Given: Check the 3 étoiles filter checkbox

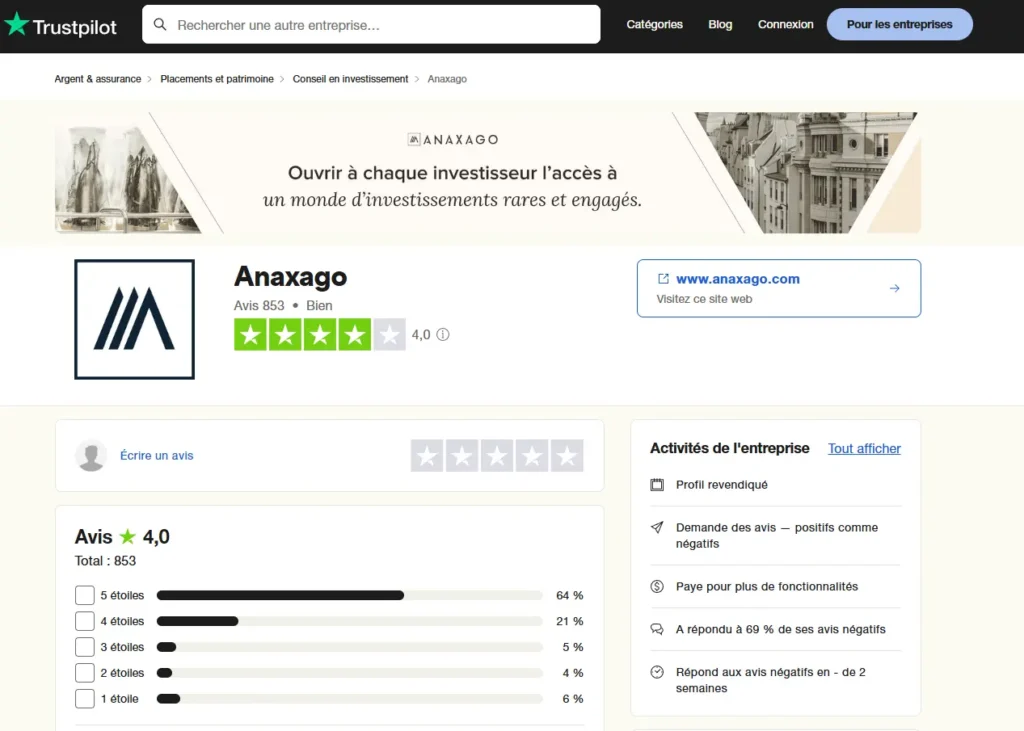Looking at the screenshot, I should pos(85,647).
